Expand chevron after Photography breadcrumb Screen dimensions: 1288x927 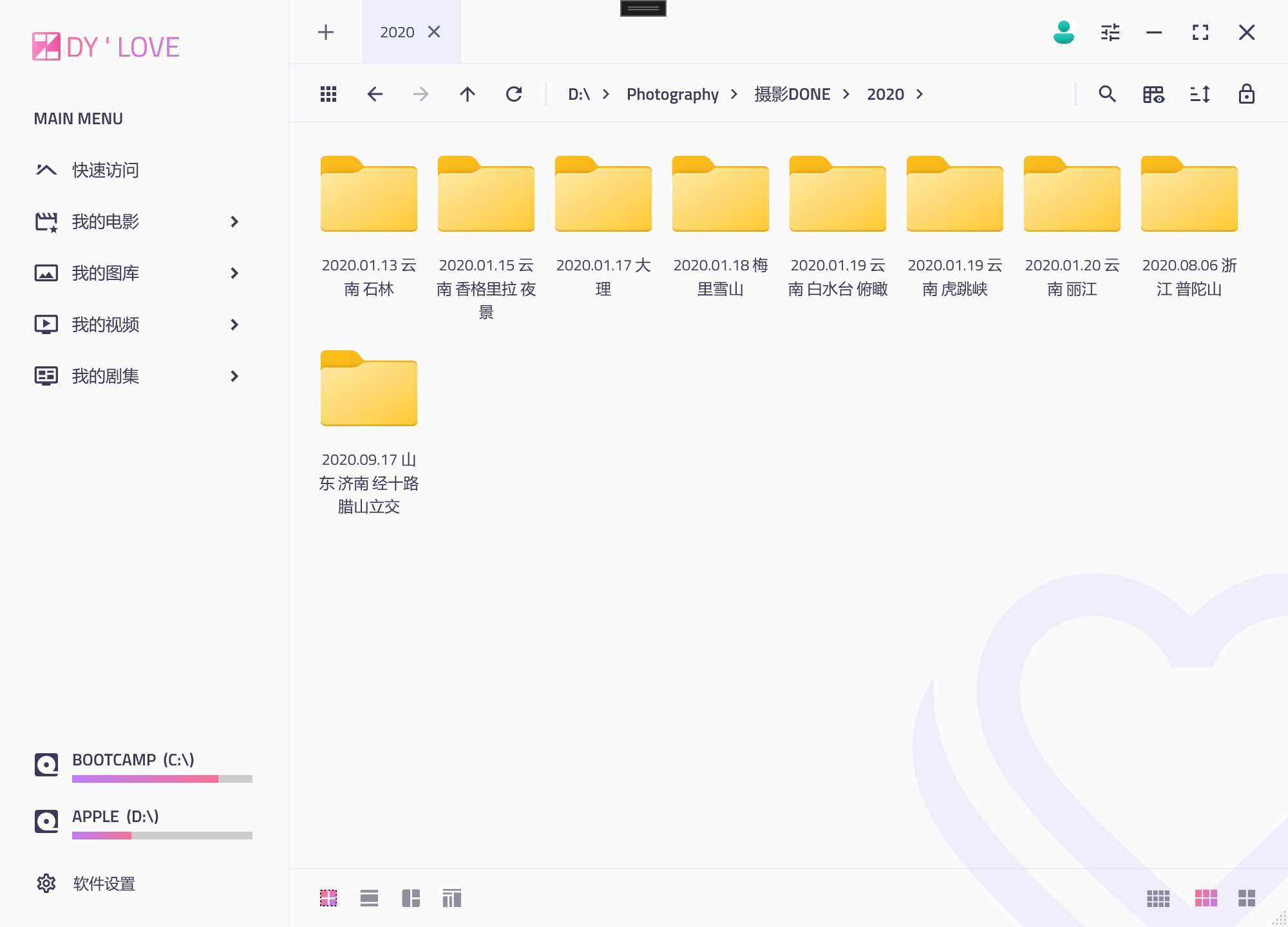pyautogui.click(x=734, y=94)
